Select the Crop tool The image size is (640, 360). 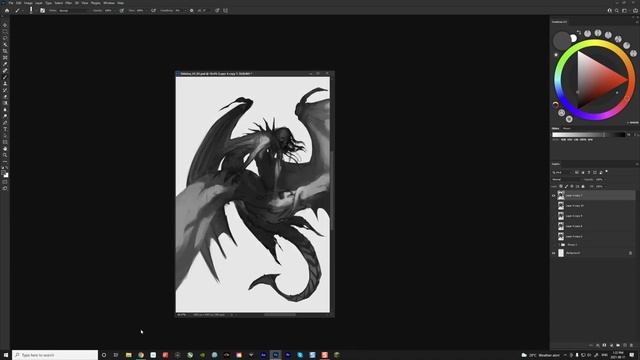click(5, 51)
